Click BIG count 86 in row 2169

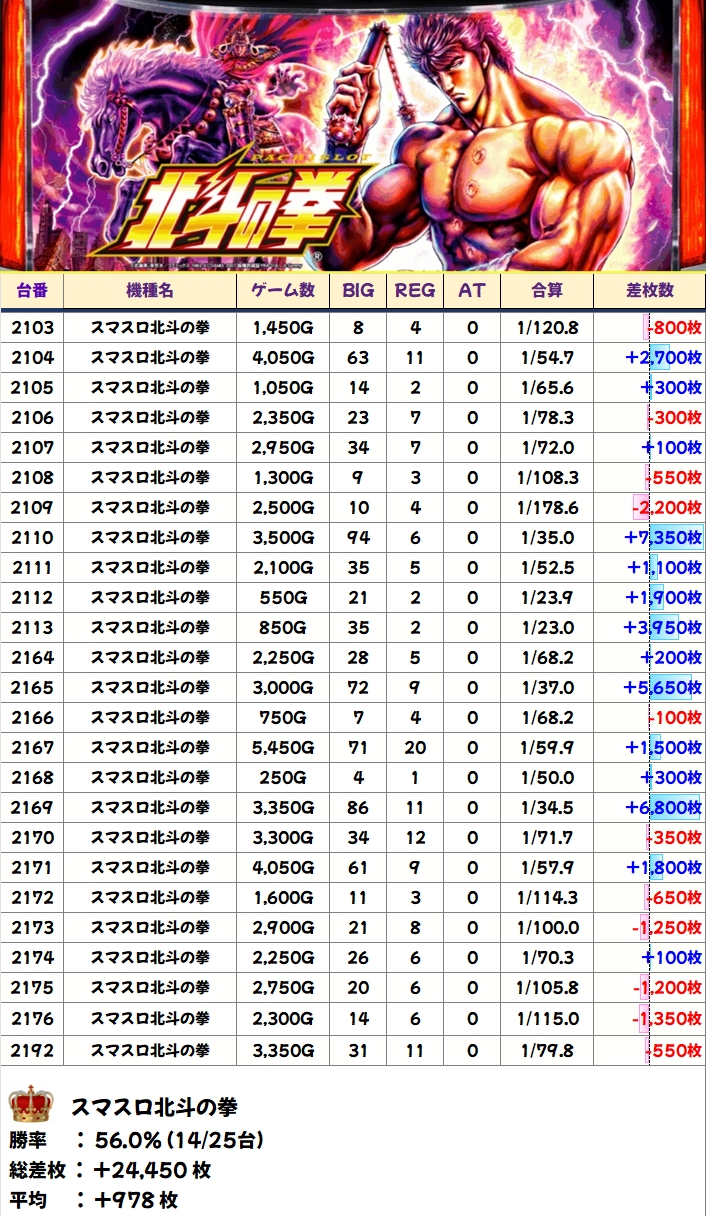point(357,807)
